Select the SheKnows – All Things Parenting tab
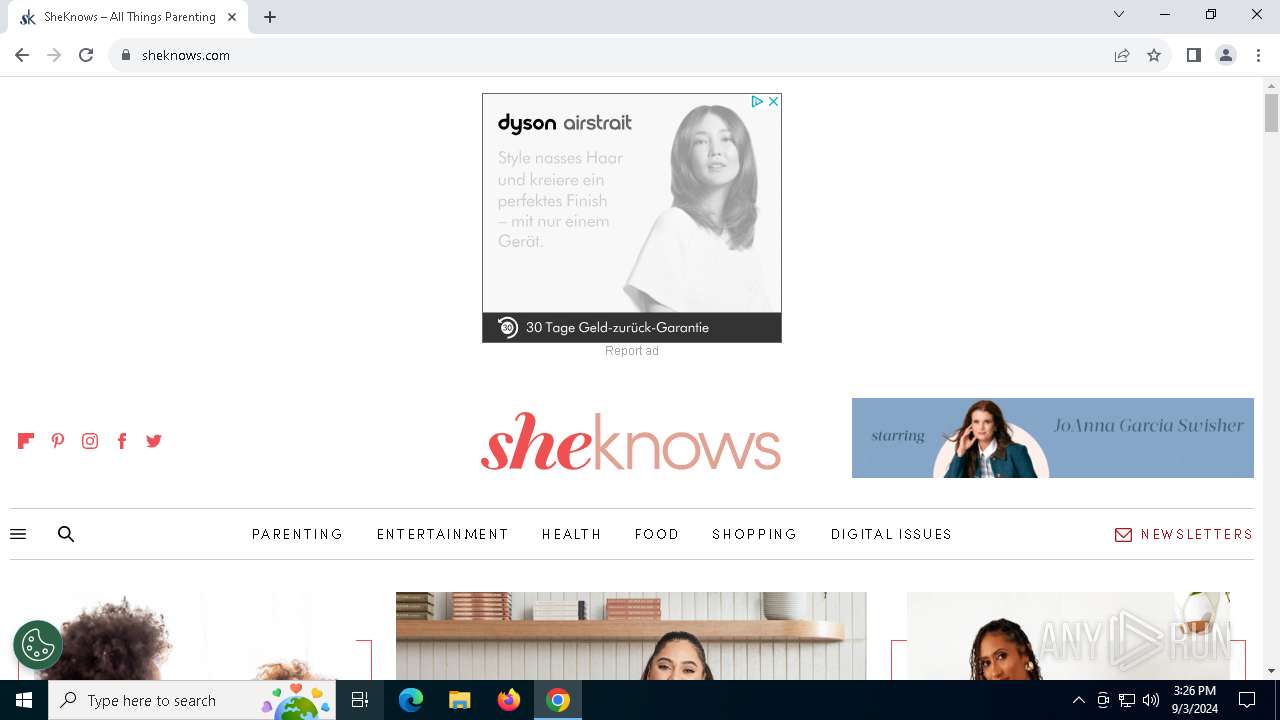This screenshot has height=720, width=1280. click(129, 17)
